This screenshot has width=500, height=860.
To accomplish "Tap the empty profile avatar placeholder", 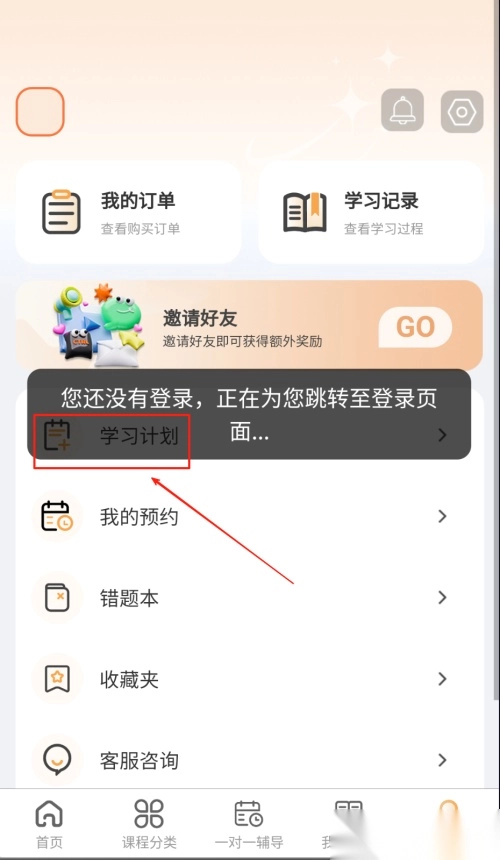I will 40,111.
